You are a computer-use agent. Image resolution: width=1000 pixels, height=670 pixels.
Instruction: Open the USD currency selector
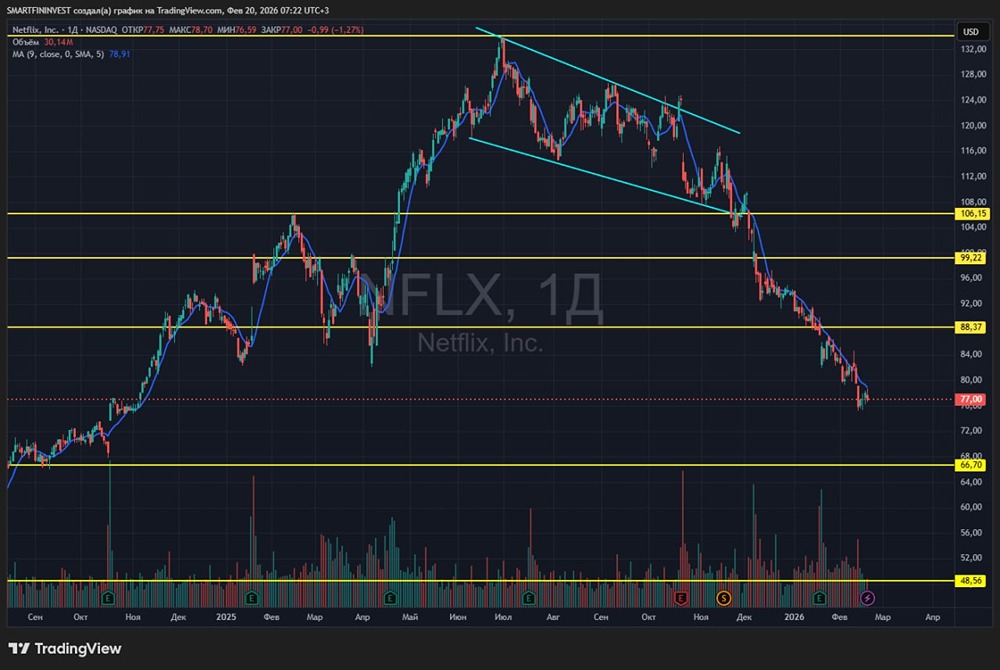(971, 31)
